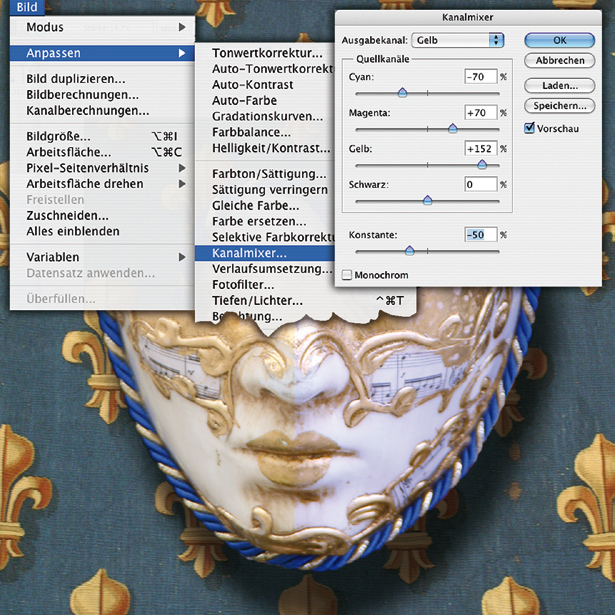
Task: Open Farbe ersetzen... dialog
Action: tap(259, 222)
